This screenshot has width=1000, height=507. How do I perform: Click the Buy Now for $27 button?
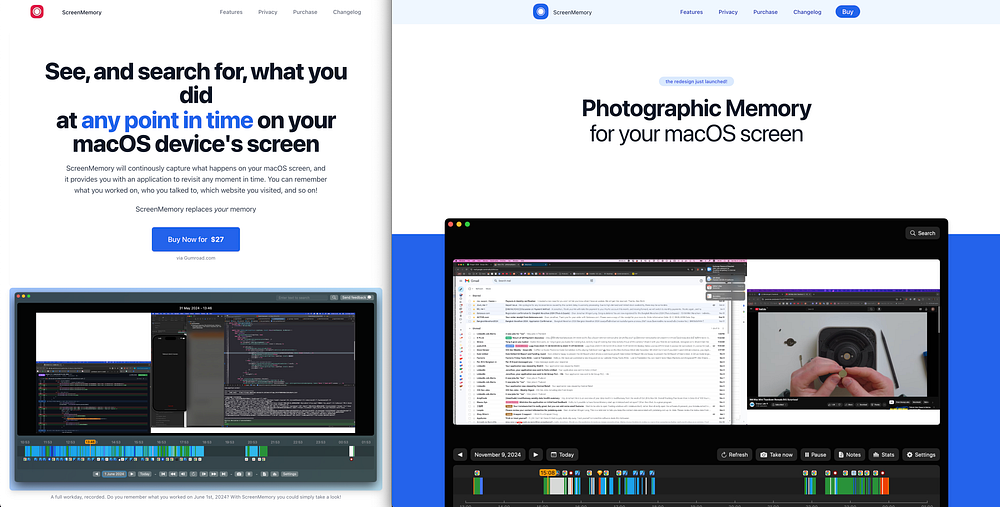point(196,239)
